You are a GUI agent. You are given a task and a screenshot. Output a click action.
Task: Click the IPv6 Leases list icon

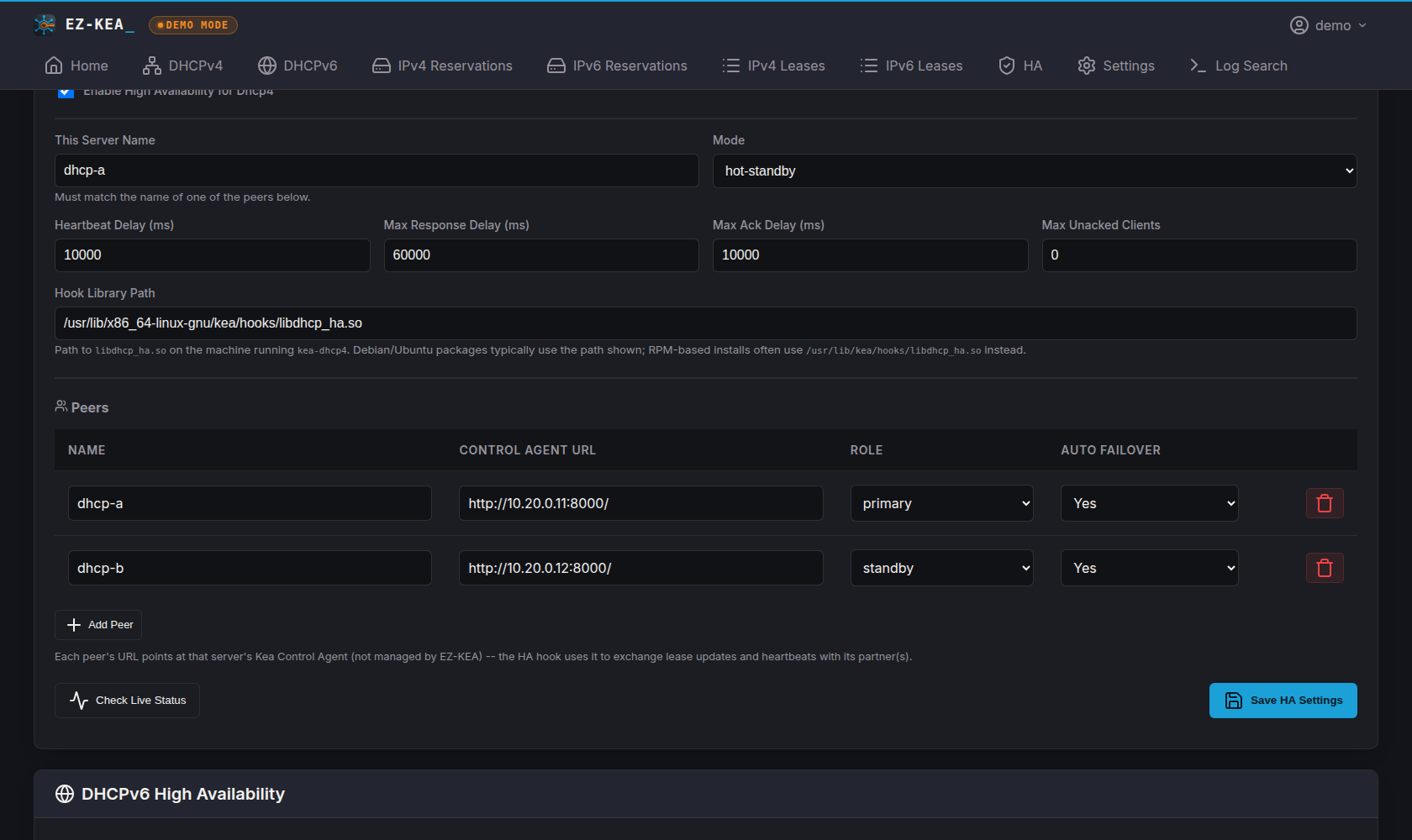pos(869,66)
